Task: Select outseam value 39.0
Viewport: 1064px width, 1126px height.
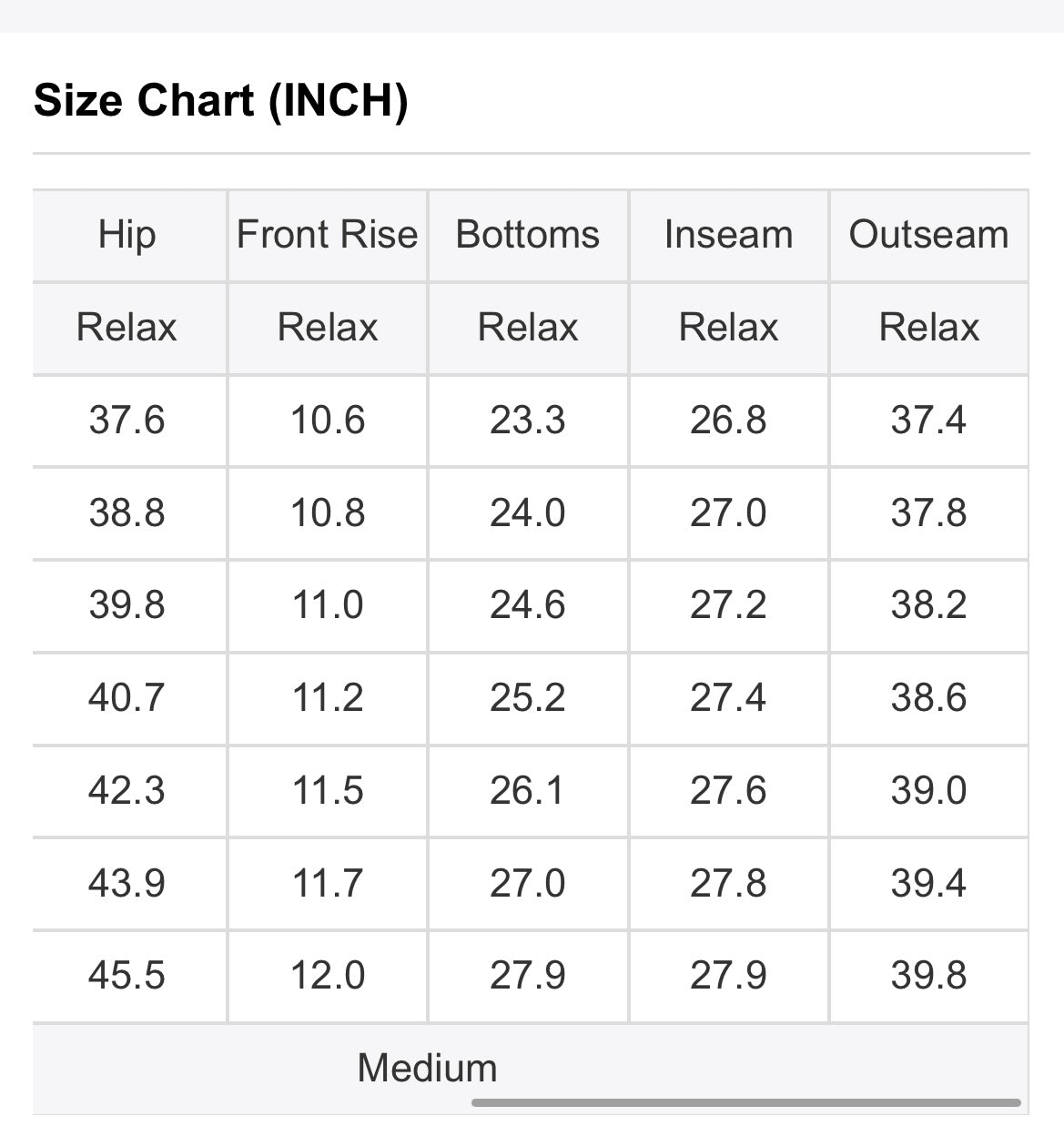Action: 929,791
